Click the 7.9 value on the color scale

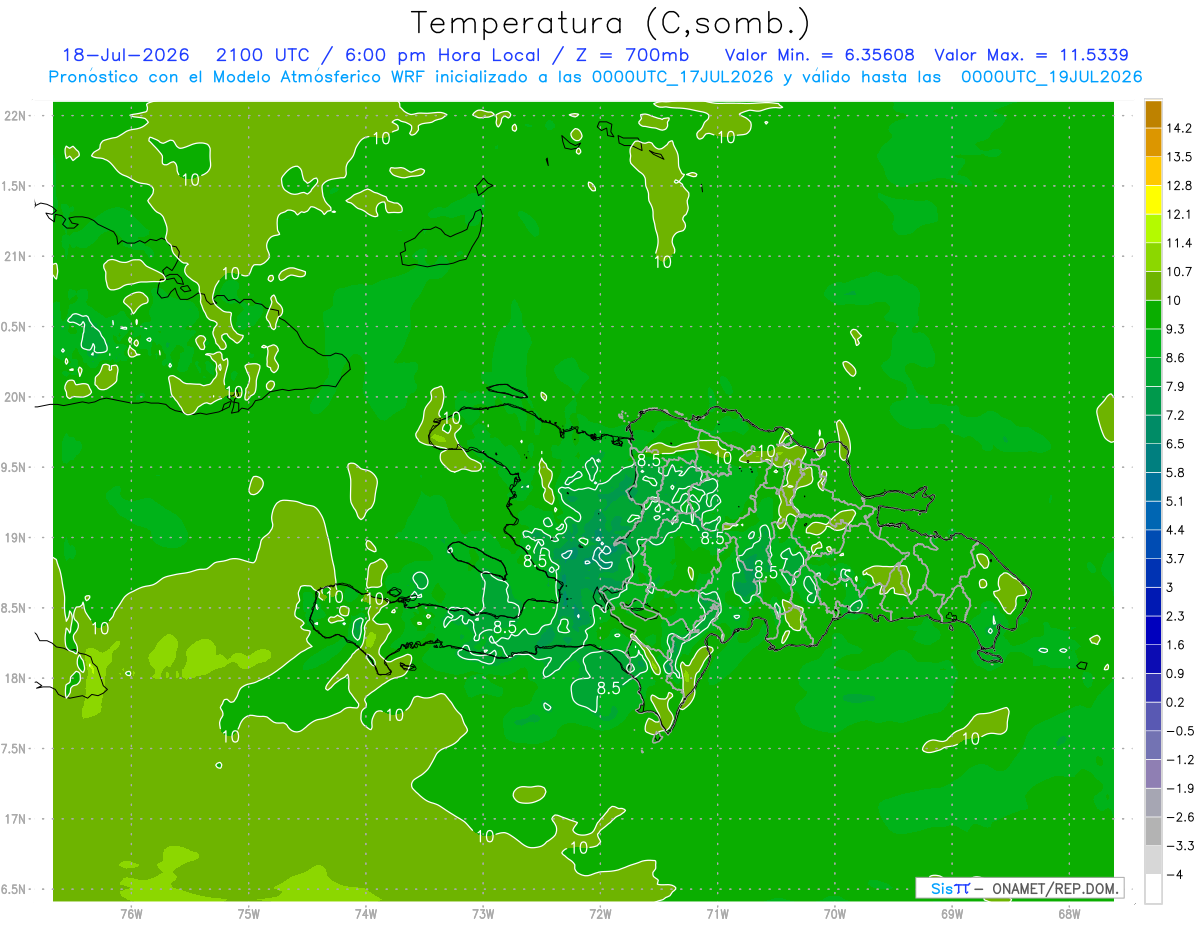(x=1176, y=387)
